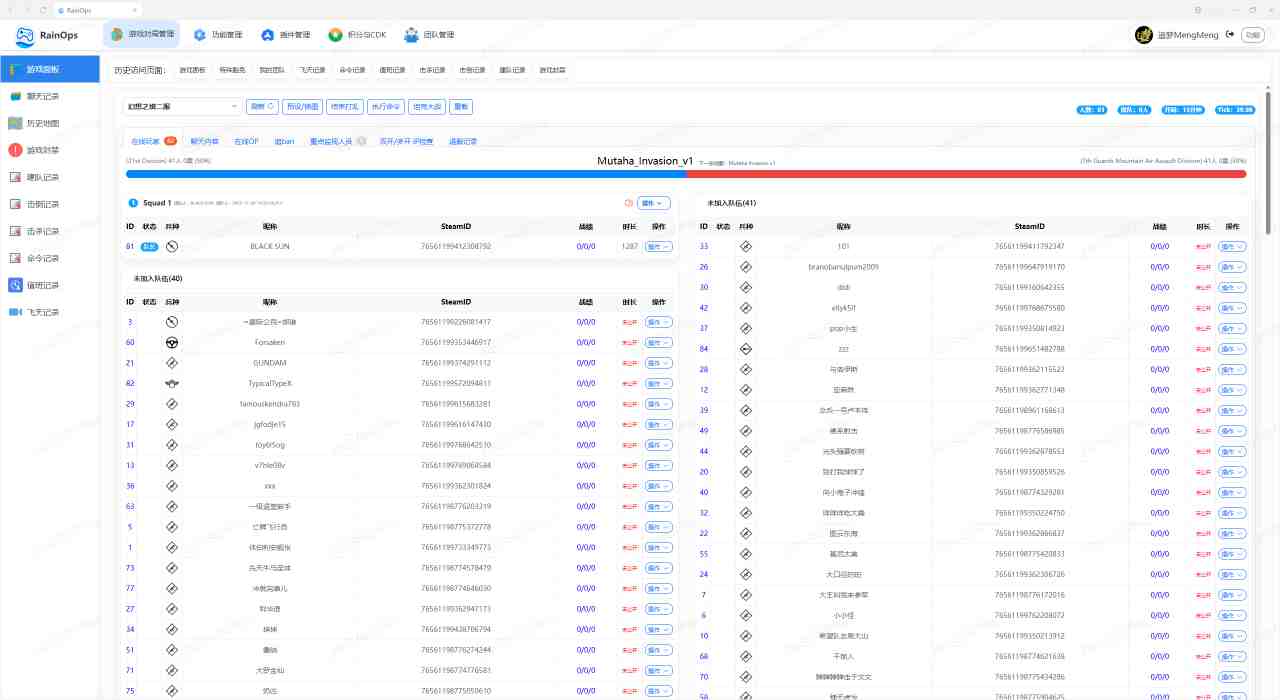The width and height of the screenshot is (1280, 700).
Task: Open 历史地图 map icon in sidebar
Action: coord(15,123)
